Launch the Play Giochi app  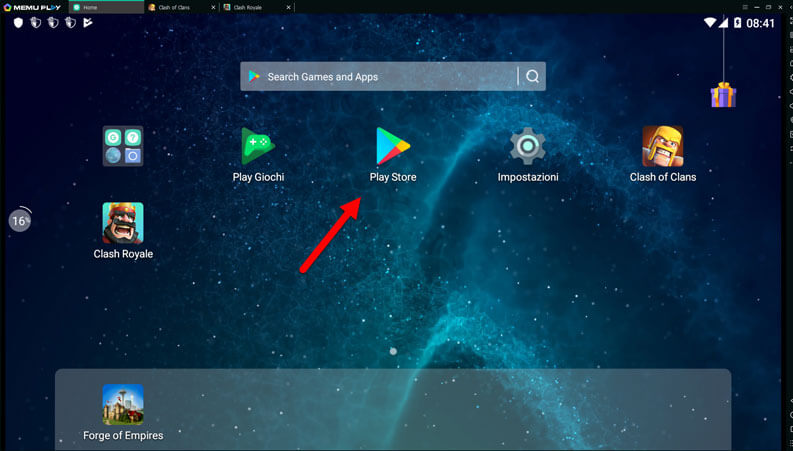tap(258, 146)
